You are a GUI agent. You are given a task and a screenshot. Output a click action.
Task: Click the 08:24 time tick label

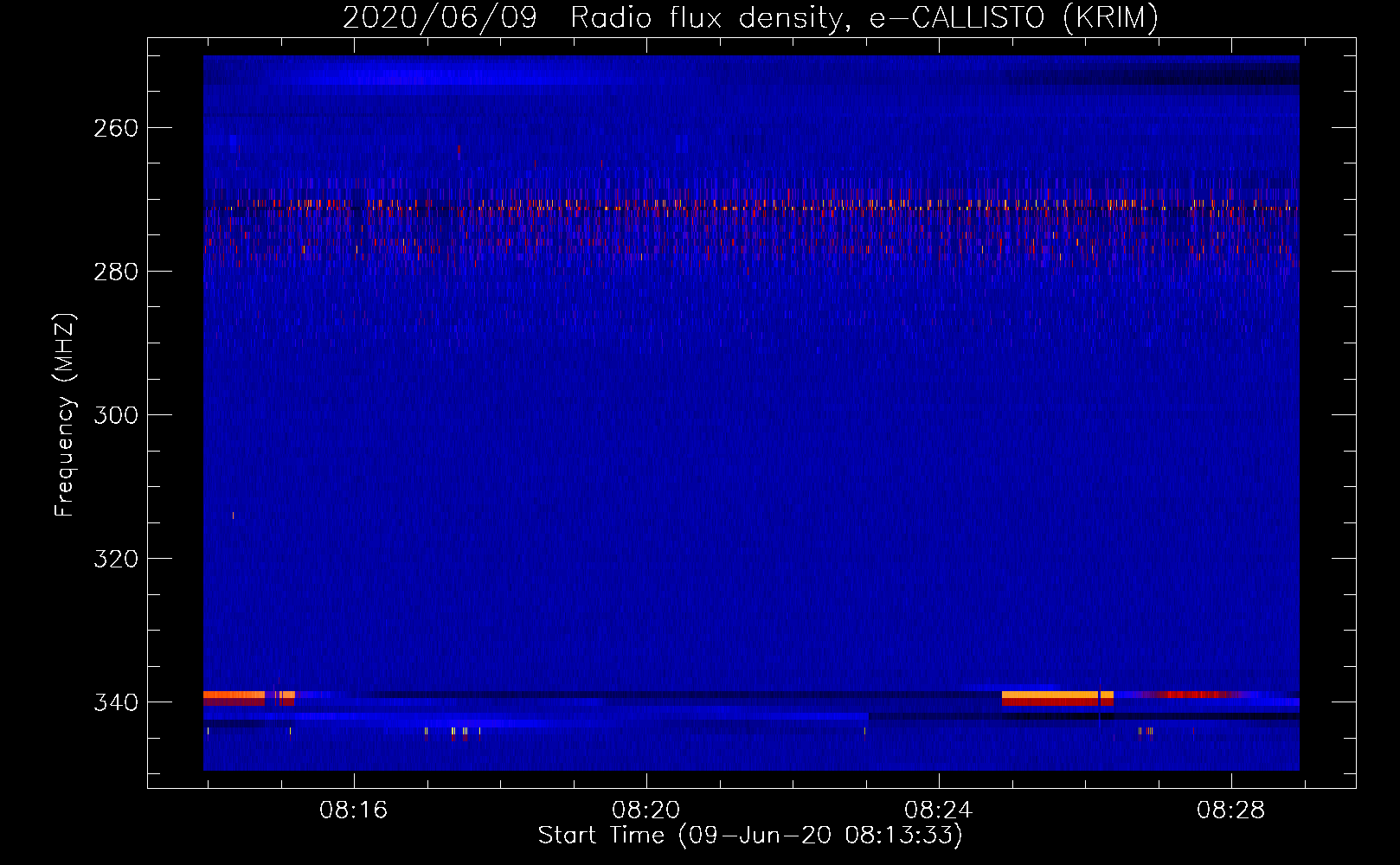(939, 811)
